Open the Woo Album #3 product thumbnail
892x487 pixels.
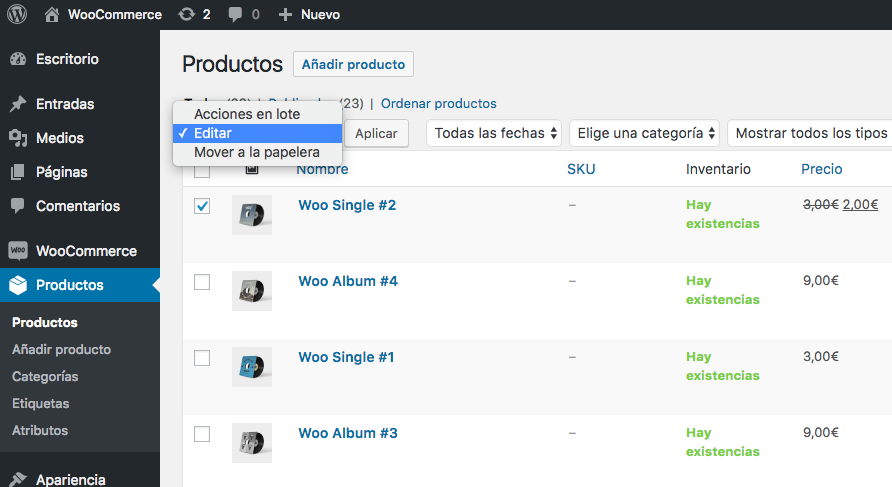pyautogui.click(x=252, y=443)
